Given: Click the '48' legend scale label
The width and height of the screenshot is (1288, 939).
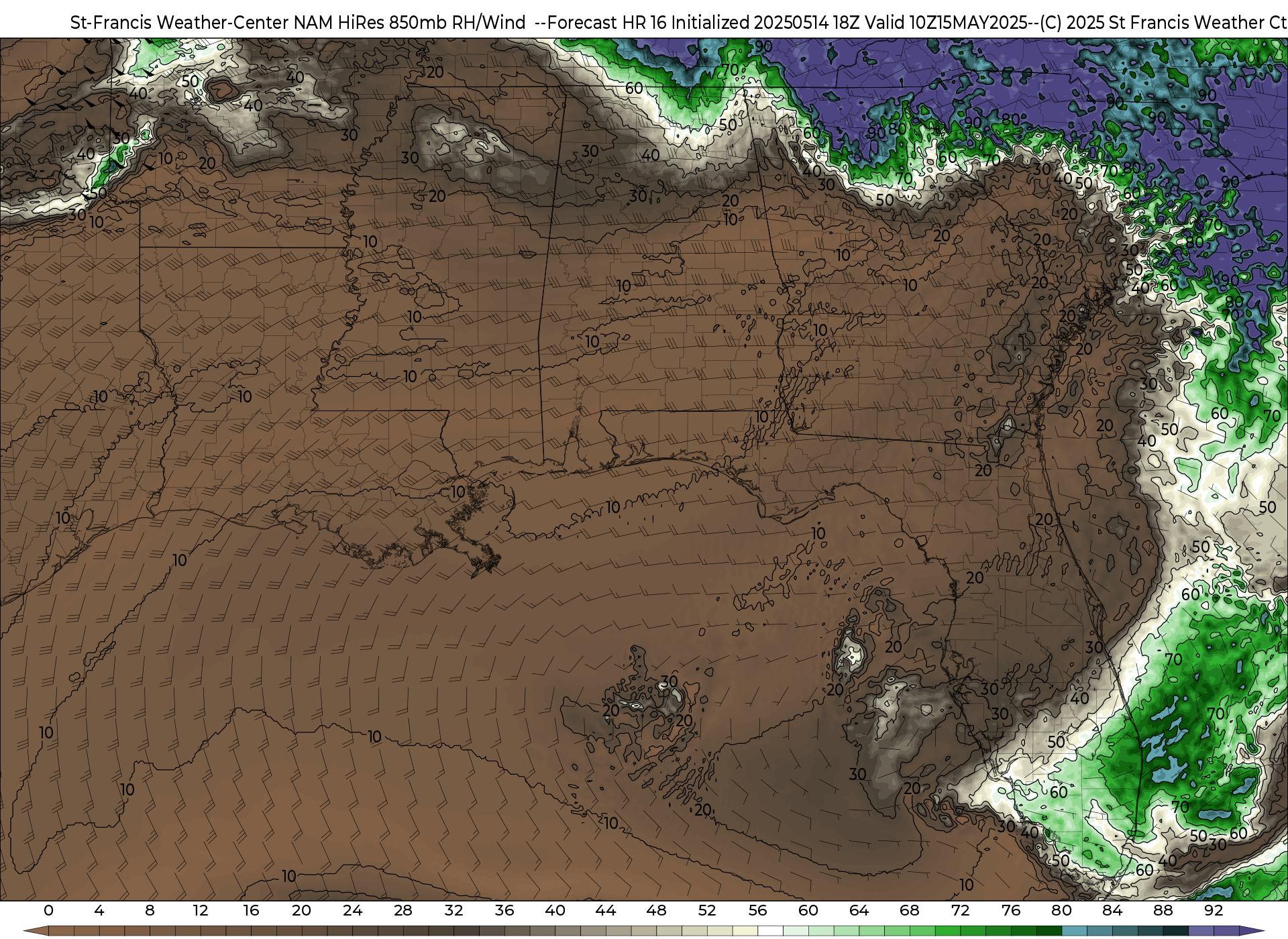Looking at the screenshot, I should (656, 910).
